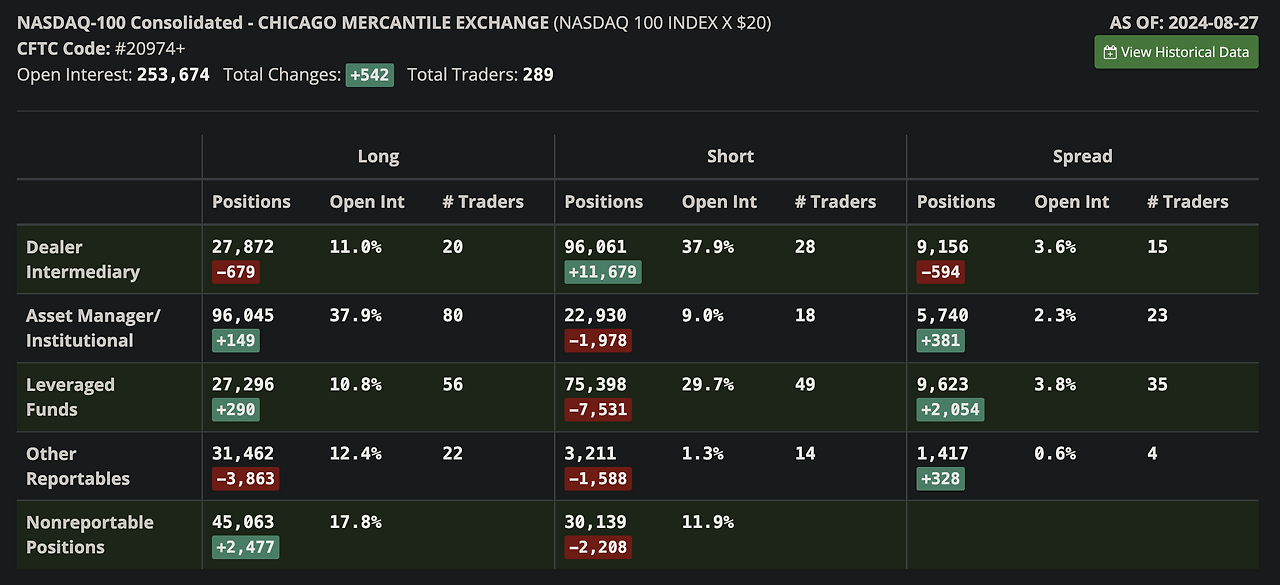Click the -7,531 change badge
This screenshot has height=585, width=1280.
click(x=597, y=410)
